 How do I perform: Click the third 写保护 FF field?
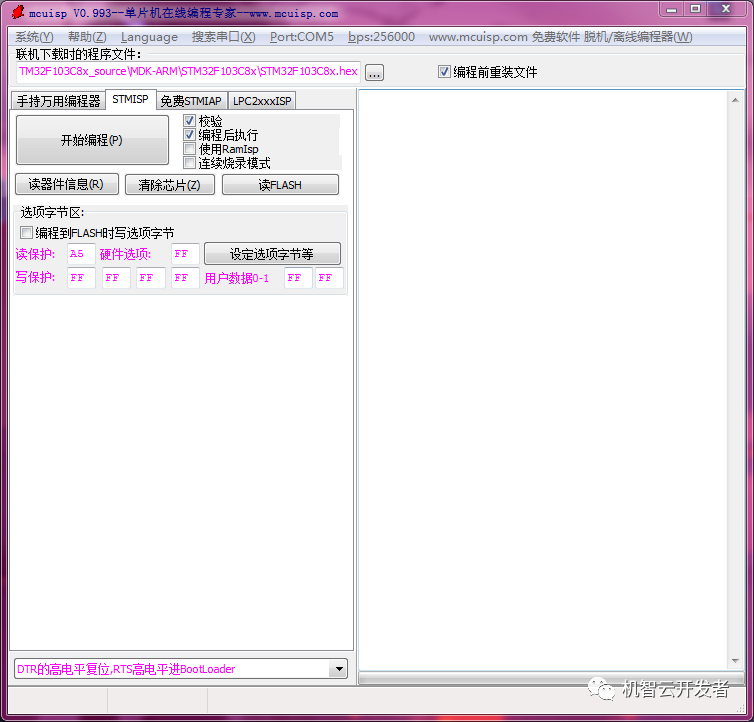[151, 278]
